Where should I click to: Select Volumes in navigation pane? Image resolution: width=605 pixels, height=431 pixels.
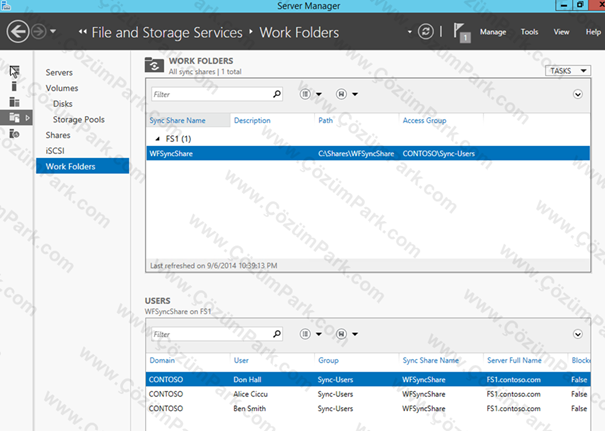tap(62, 88)
